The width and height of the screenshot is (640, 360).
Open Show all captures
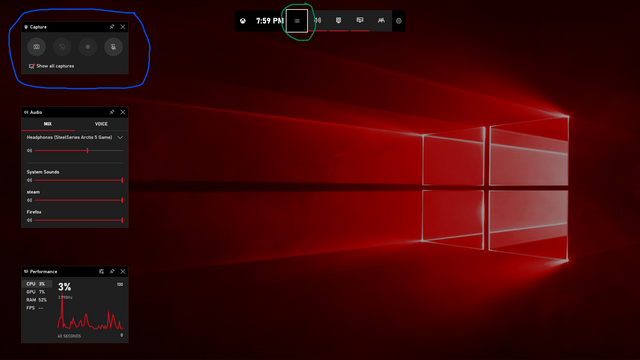tap(51, 66)
